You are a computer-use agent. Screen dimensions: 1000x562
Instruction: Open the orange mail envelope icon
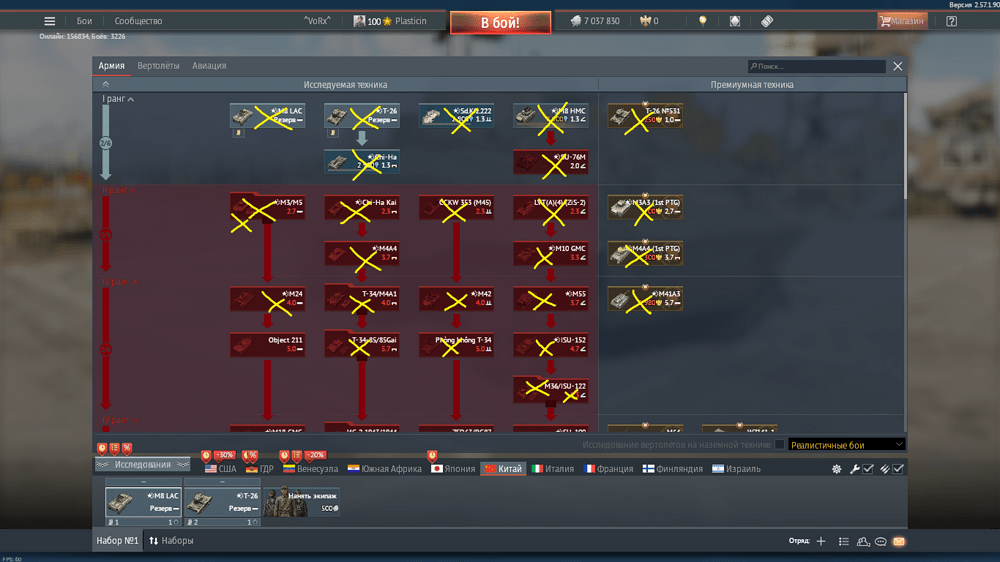899,541
